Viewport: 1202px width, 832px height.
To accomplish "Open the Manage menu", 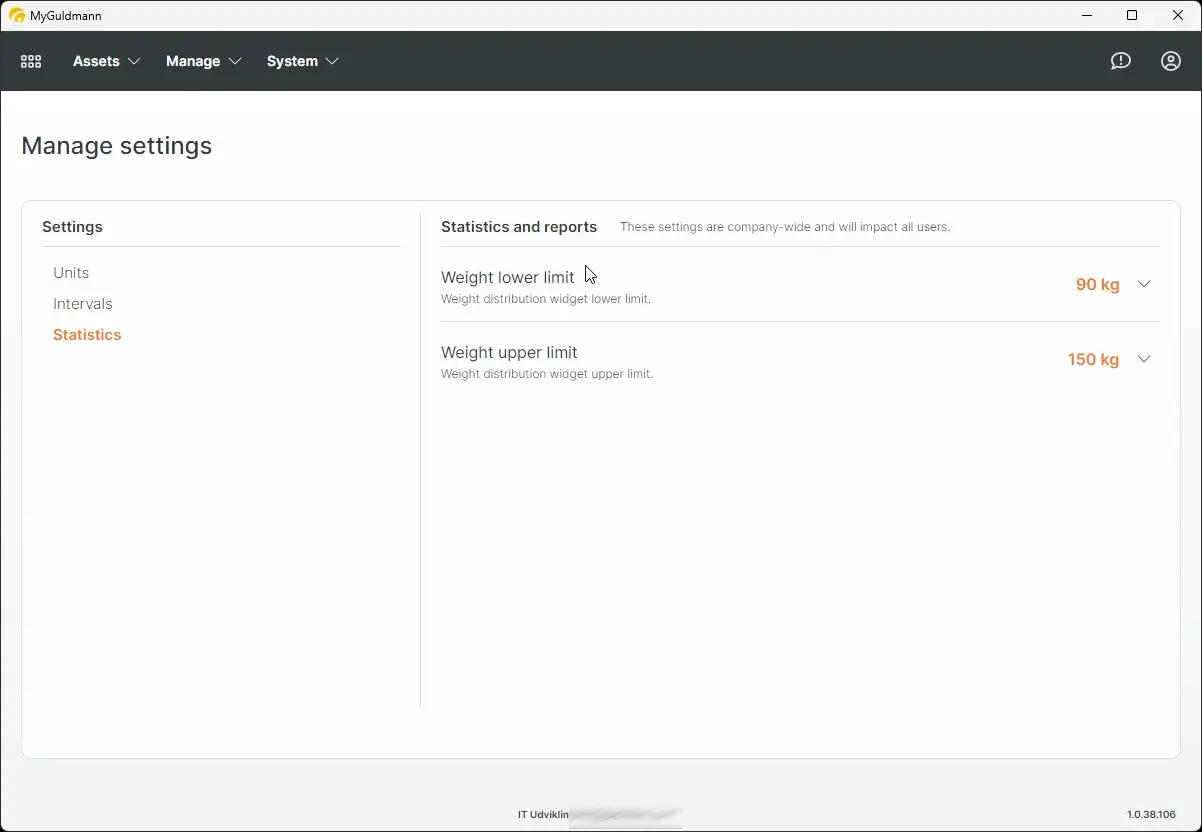I will point(193,61).
